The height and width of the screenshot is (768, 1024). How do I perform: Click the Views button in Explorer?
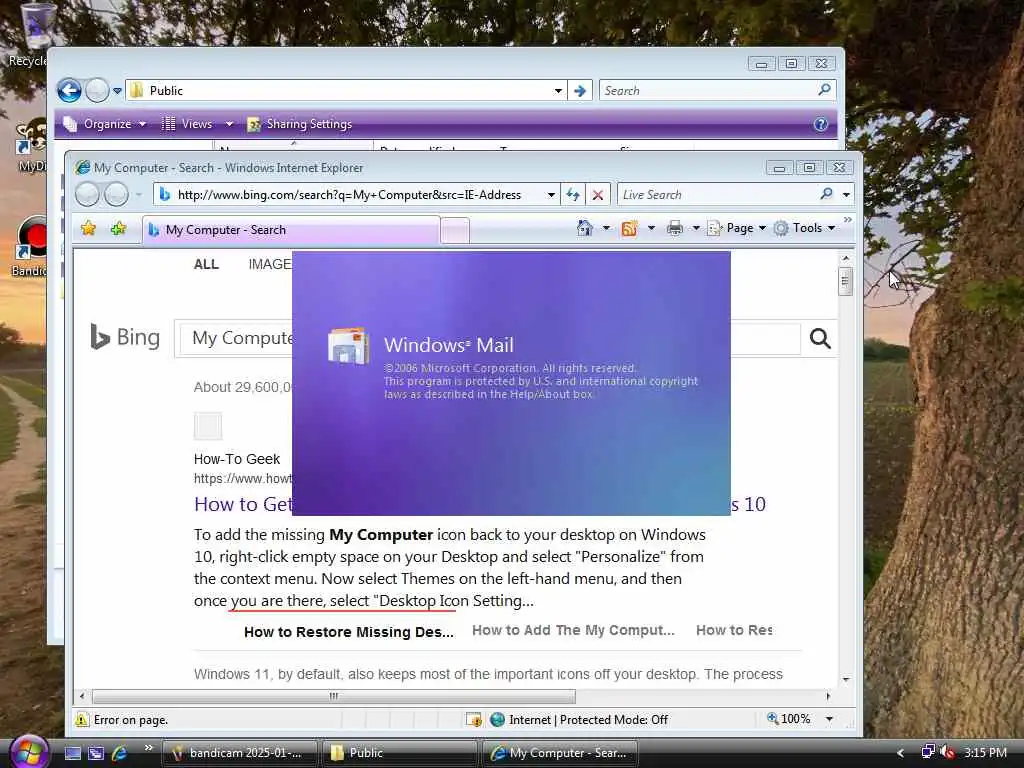pyautogui.click(x=188, y=124)
